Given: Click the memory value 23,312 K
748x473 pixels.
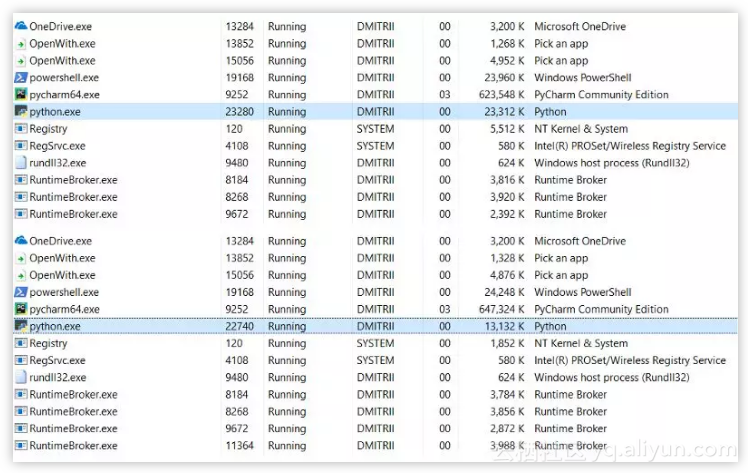Looking at the screenshot, I should [x=504, y=112].
